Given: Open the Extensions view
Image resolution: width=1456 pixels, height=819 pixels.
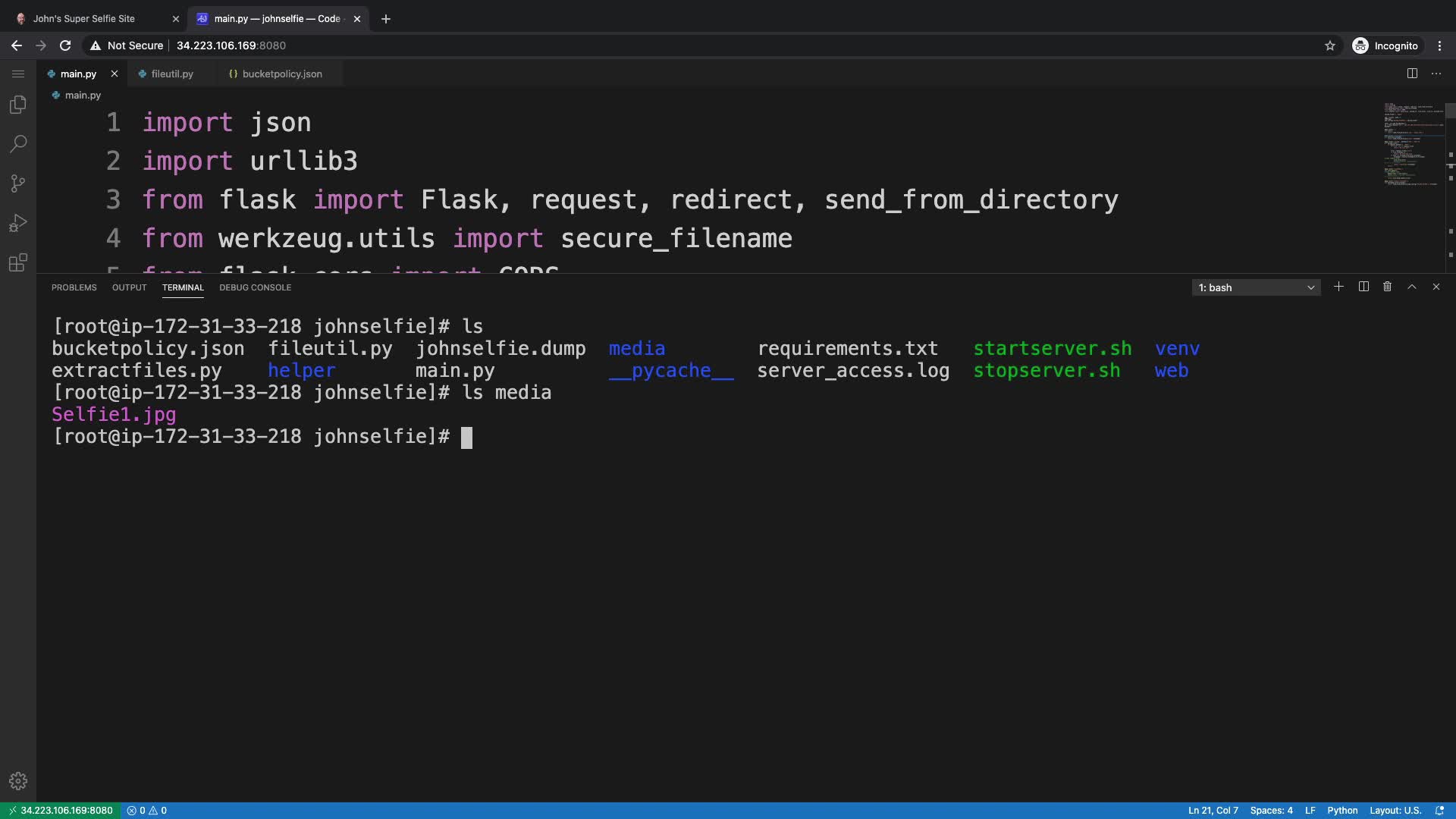Looking at the screenshot, I should [x=18, y=262].
